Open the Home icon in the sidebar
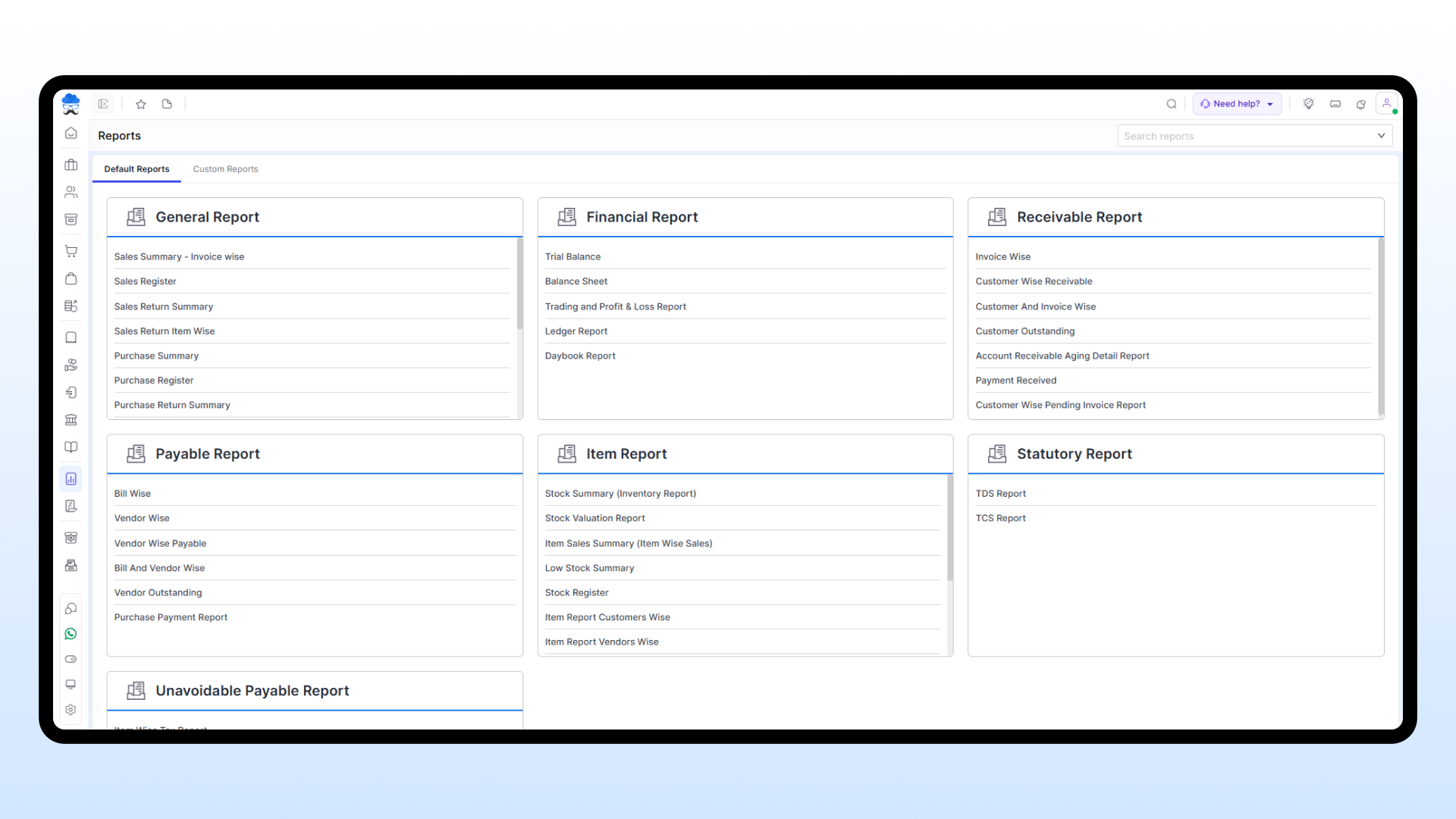Viewport: 1456px width, 819px height. pos(71,133)
